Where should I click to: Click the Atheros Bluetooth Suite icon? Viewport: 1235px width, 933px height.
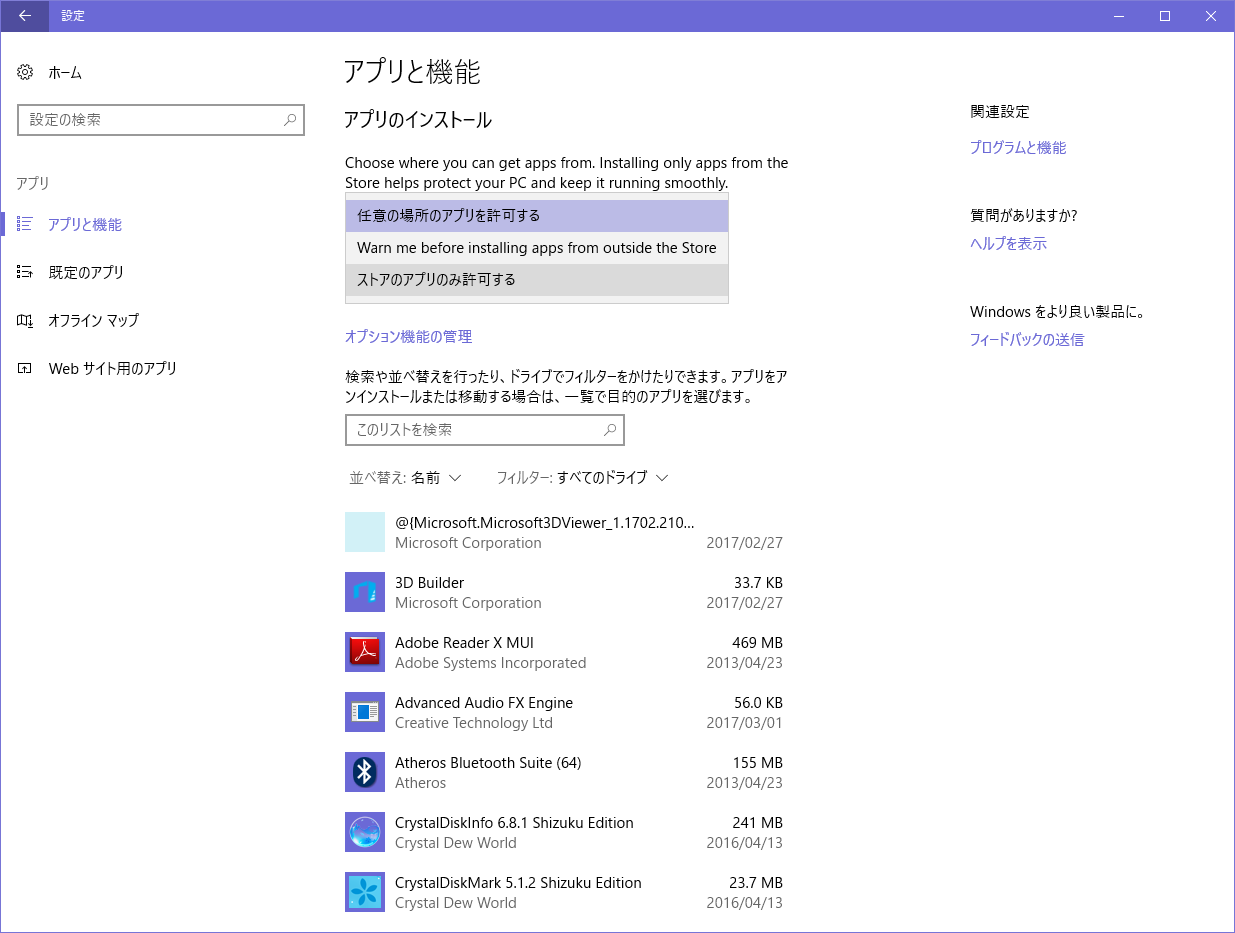point(365,772)
